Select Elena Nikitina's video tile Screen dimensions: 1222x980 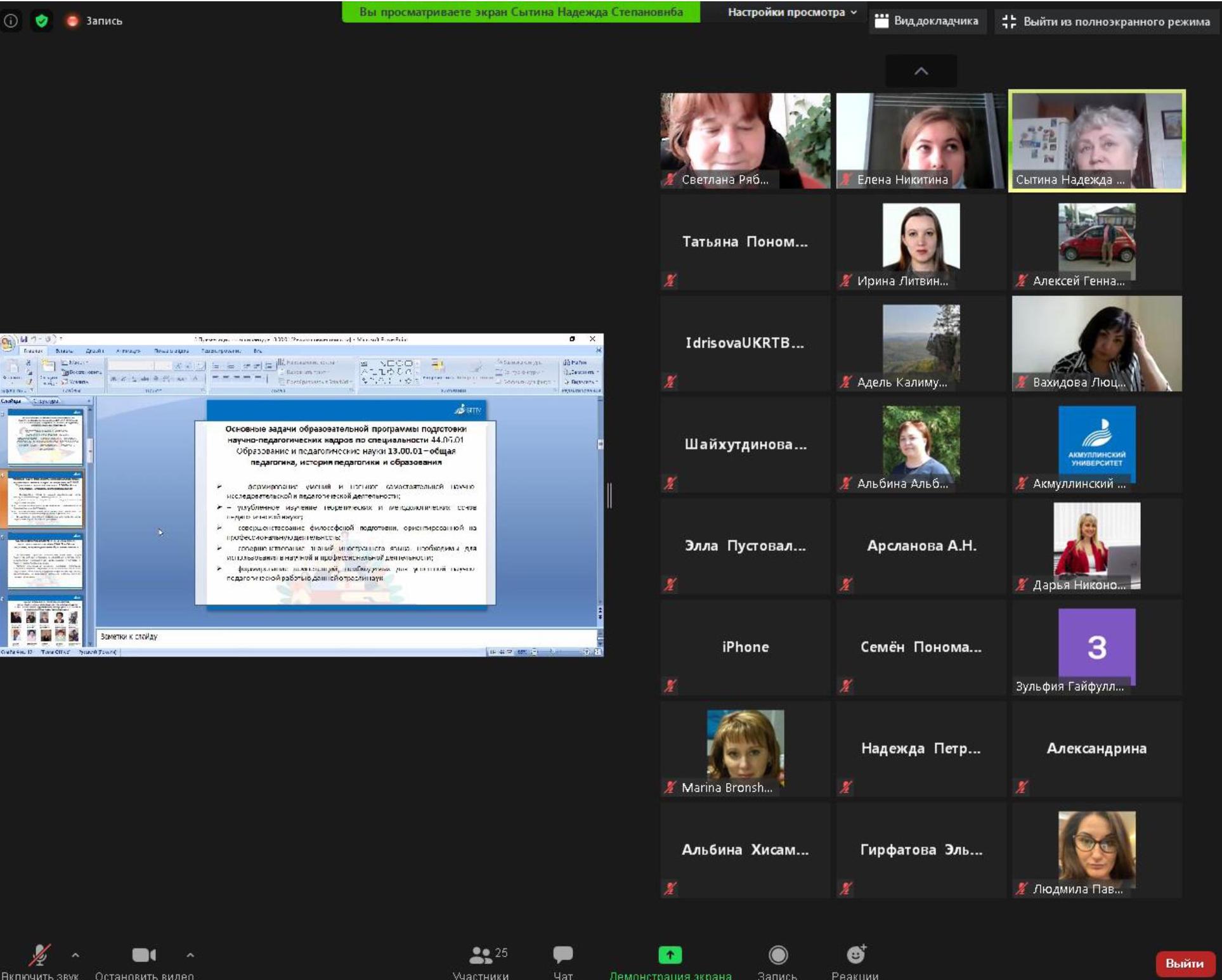[920, 141]
